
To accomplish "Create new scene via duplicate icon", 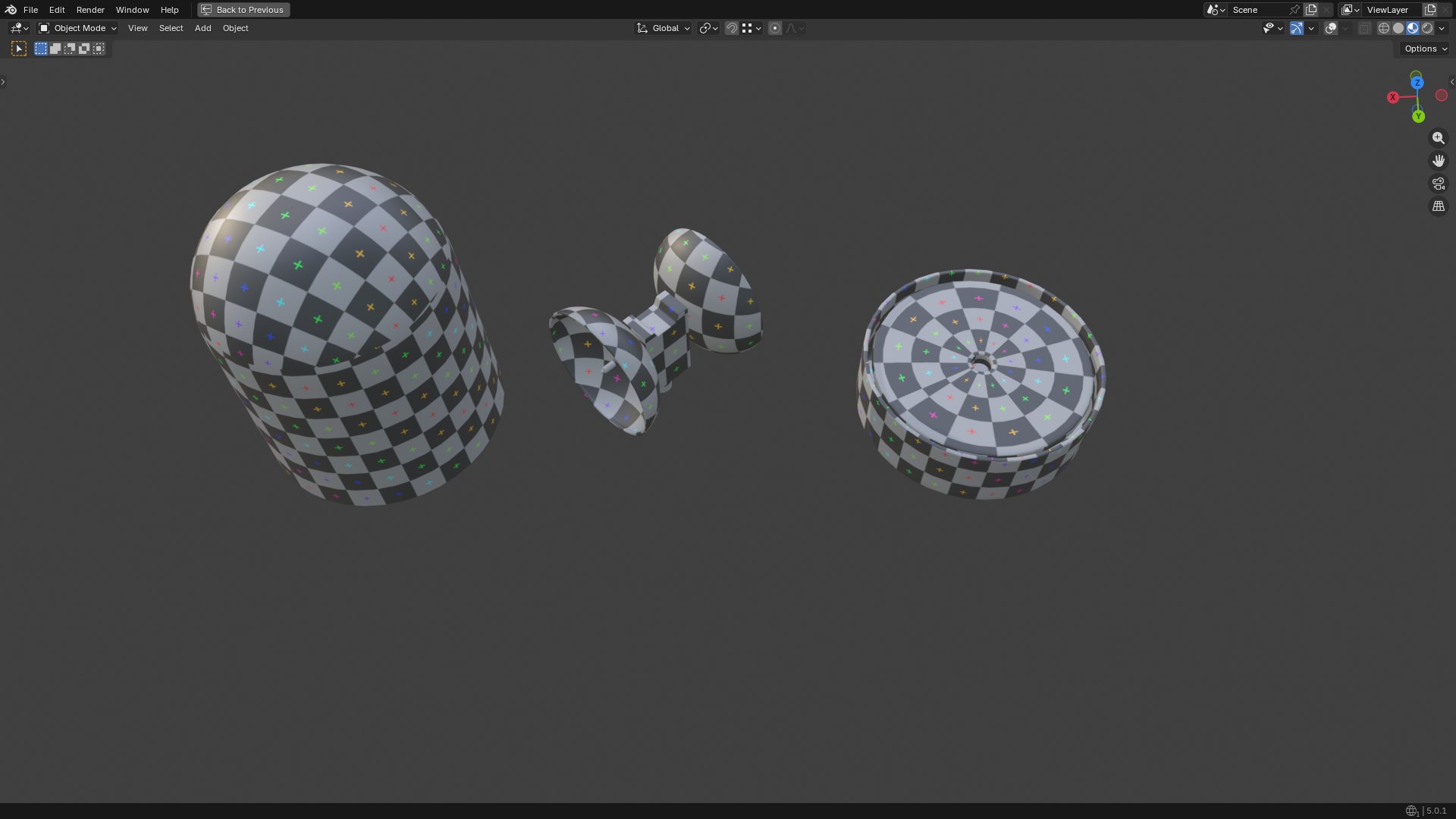I will pos(1311,10).
